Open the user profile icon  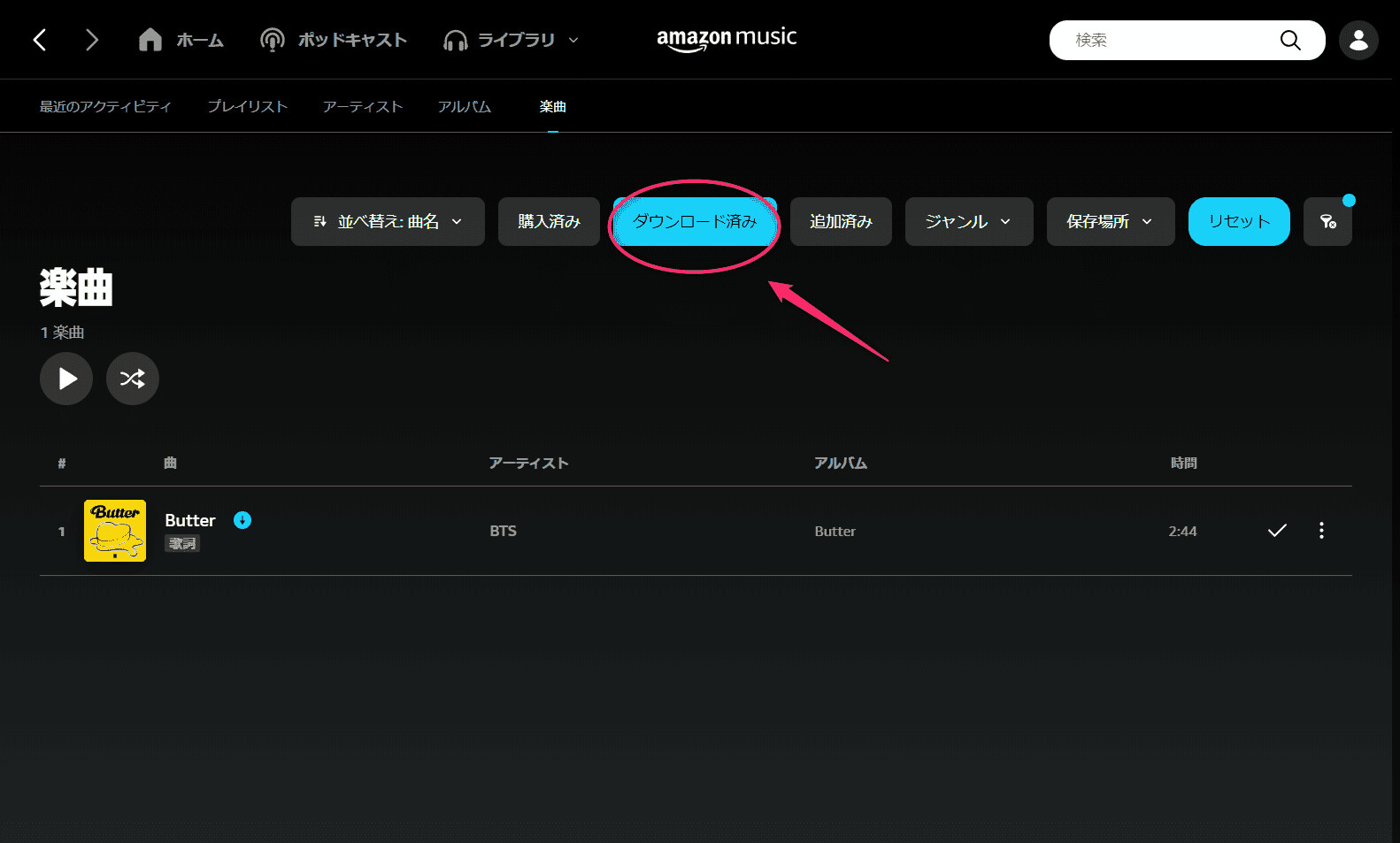pyautogui.click(x=1358, y=40)
